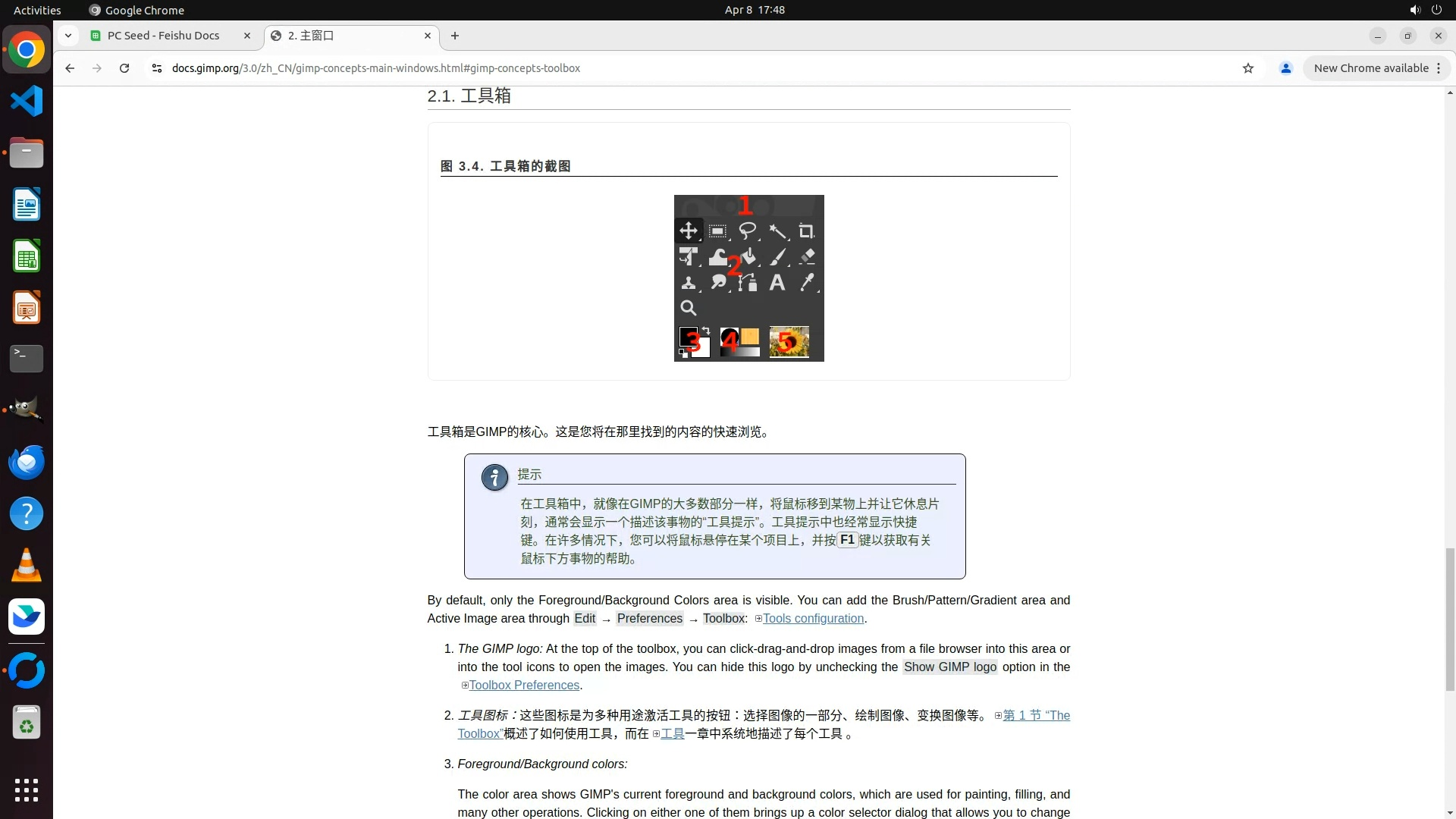Viewport: 1456px width, 819px height.
Task: Open Thunderbird mail from dock
Action: pos(27,462)
